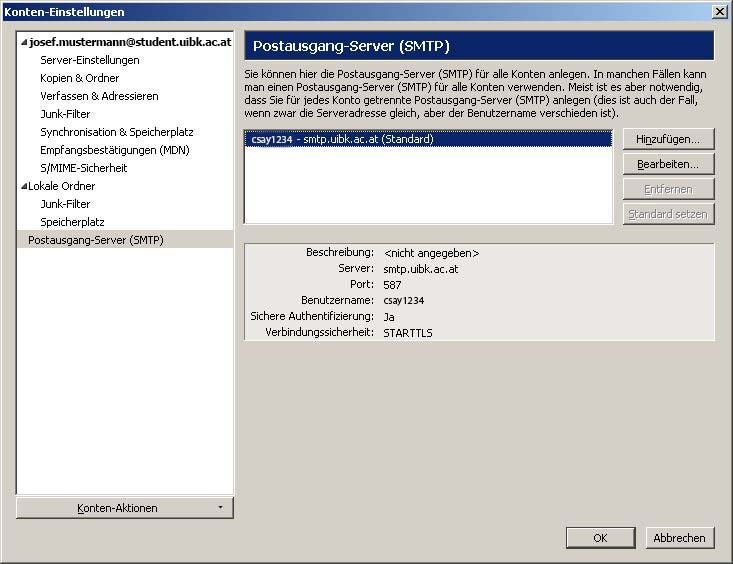The height and width of the screenshot is (564, 733).
Task: Select Lokale Ordner entry
Action: tap(61, 186)
